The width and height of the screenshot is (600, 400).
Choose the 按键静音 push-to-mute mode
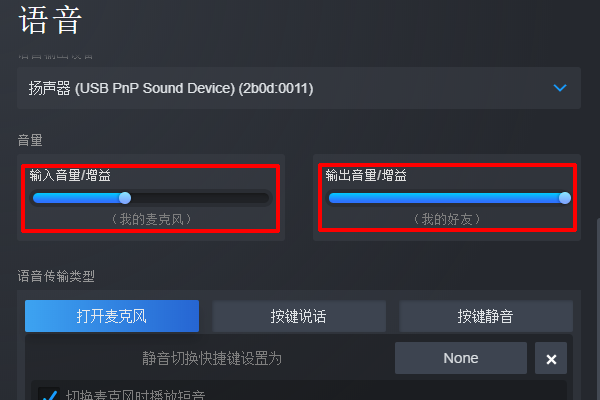485,316
